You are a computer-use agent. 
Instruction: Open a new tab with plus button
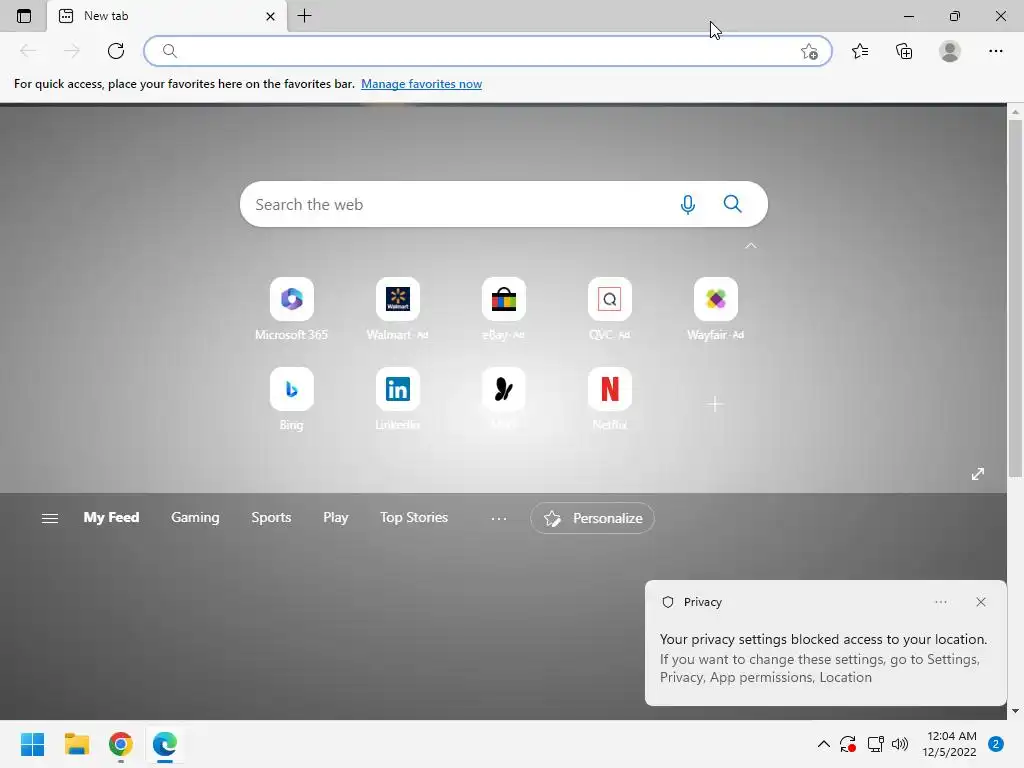(304, 16)
